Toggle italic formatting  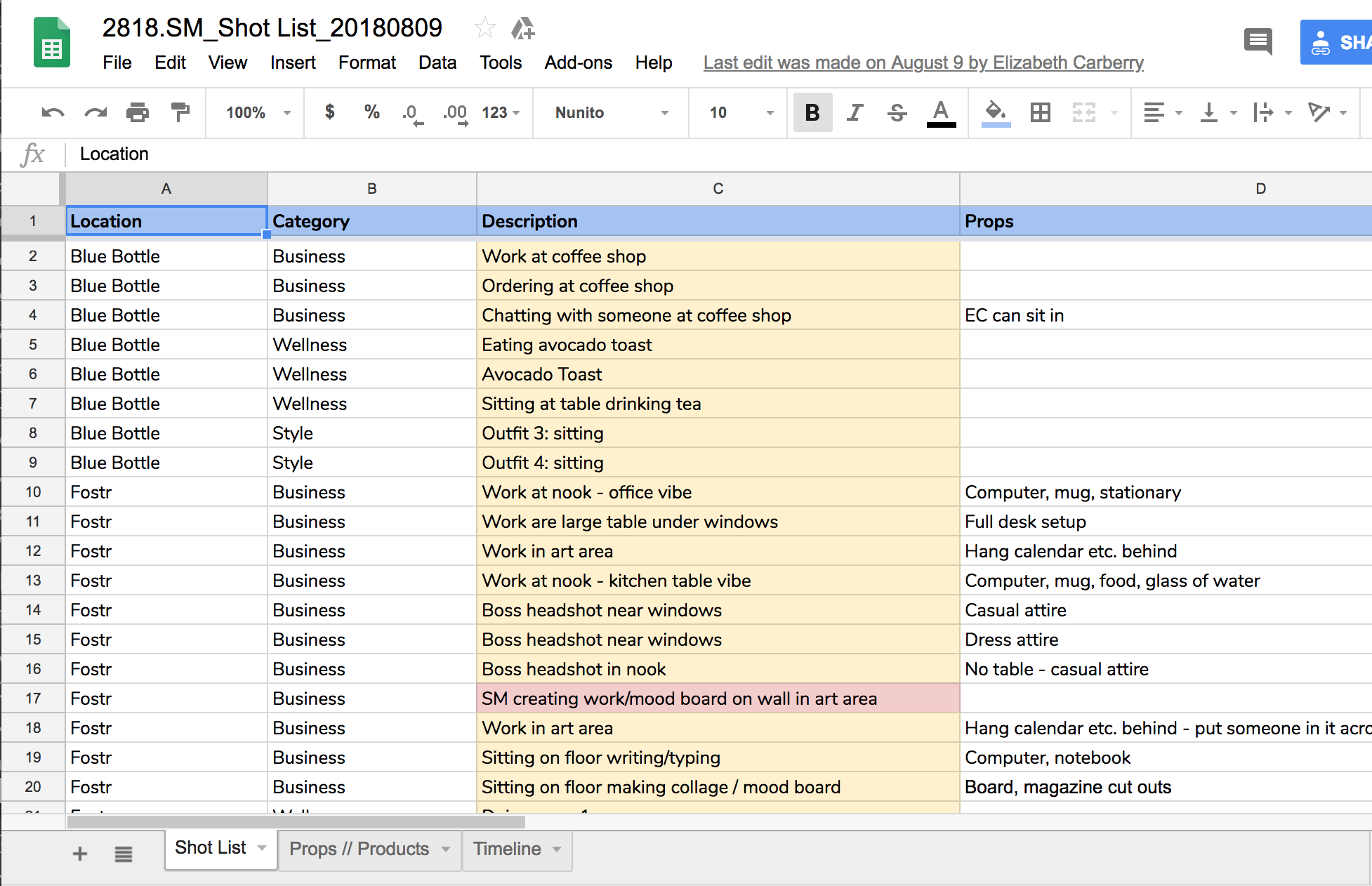point(855,112)
